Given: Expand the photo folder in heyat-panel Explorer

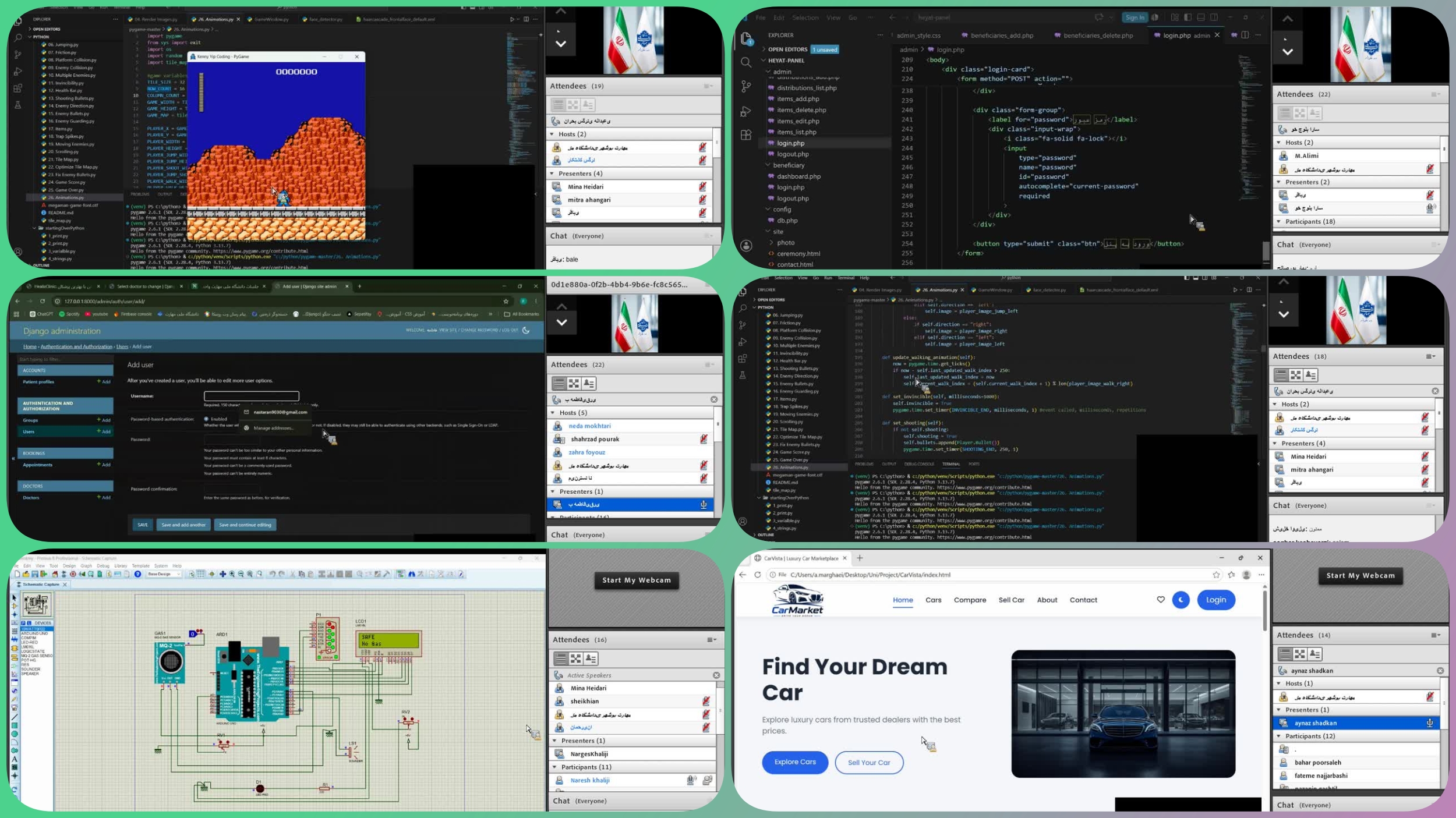Looking at the screenshot, I should click(x=772, y=243).
